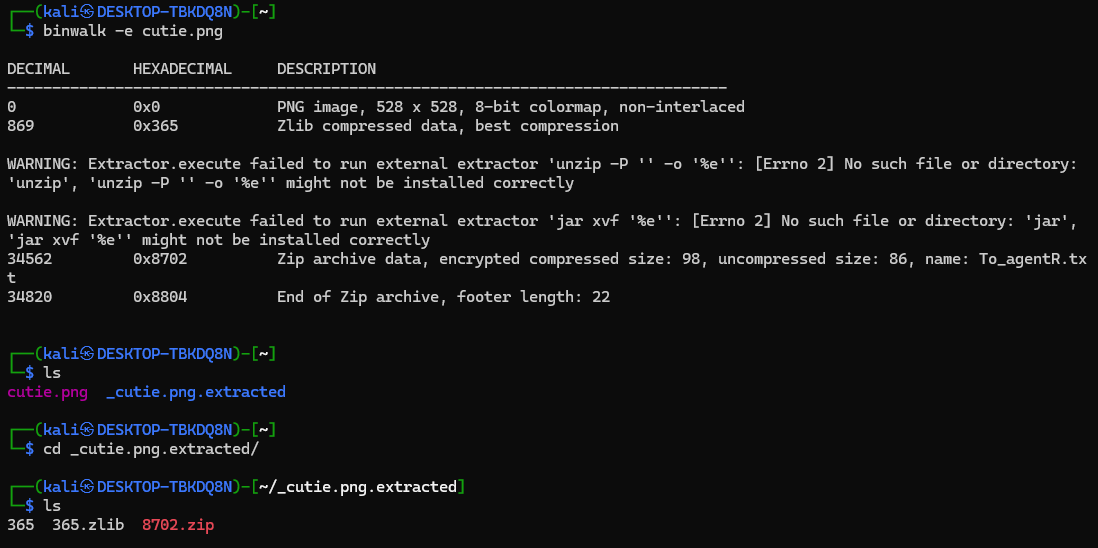The image size is (1098, 548).
Task: Click the 0x8702 hexadecimal offset
Action: [x=160, y=259]
